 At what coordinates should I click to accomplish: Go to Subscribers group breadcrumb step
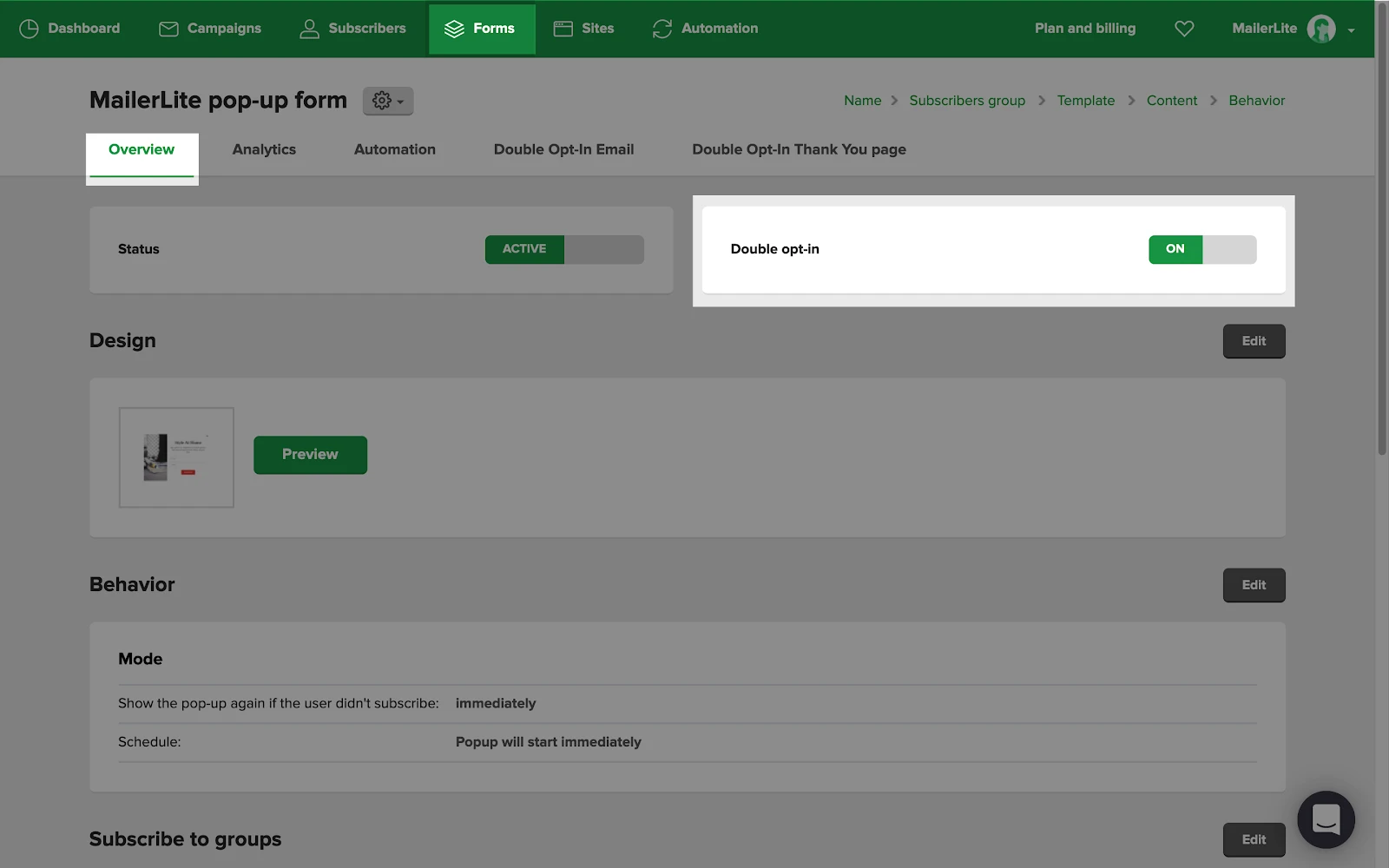pyautogui.click(x=967, y=101)
